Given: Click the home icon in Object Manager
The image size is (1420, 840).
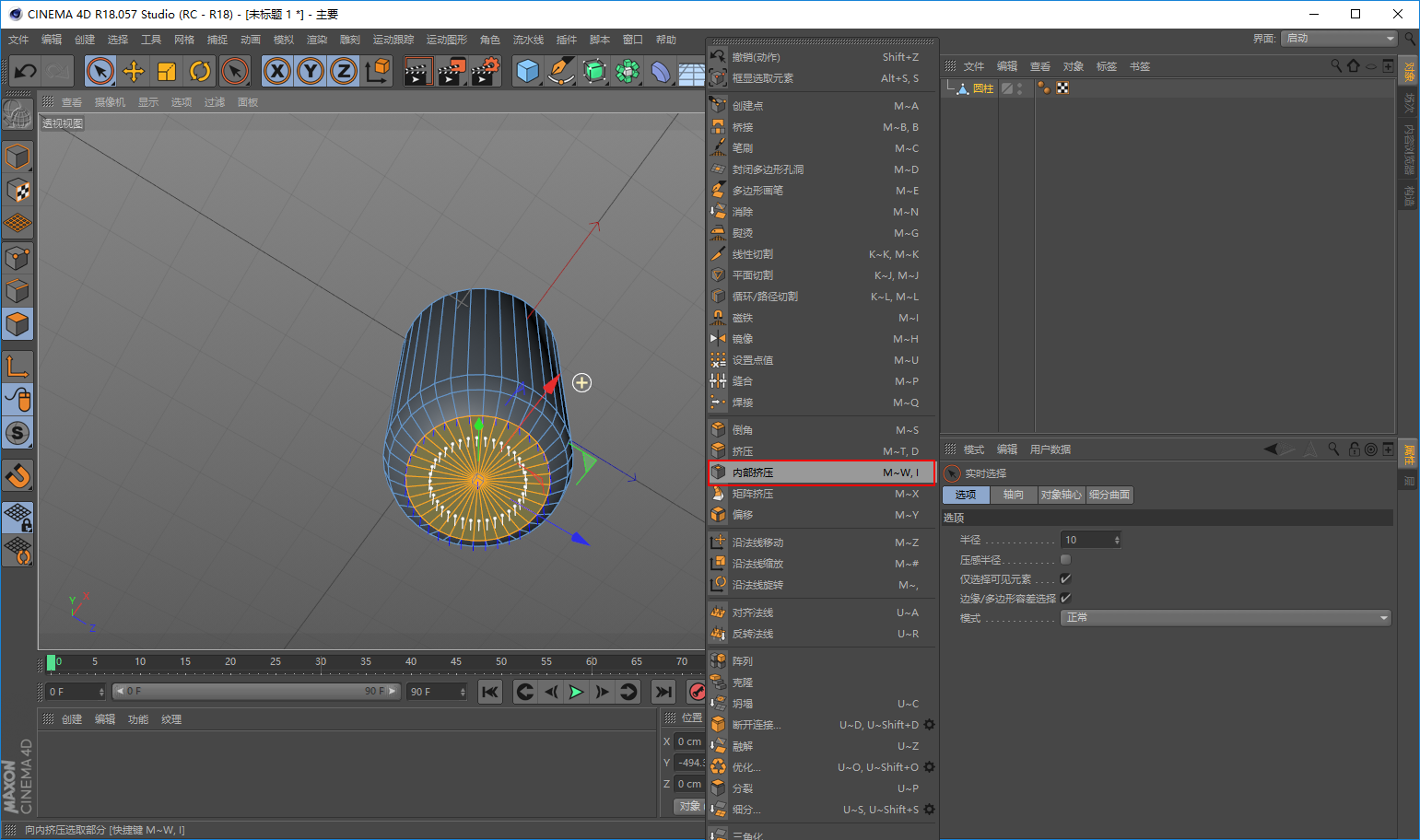Looking at the screenshot, I should (x=1354, y=65).
